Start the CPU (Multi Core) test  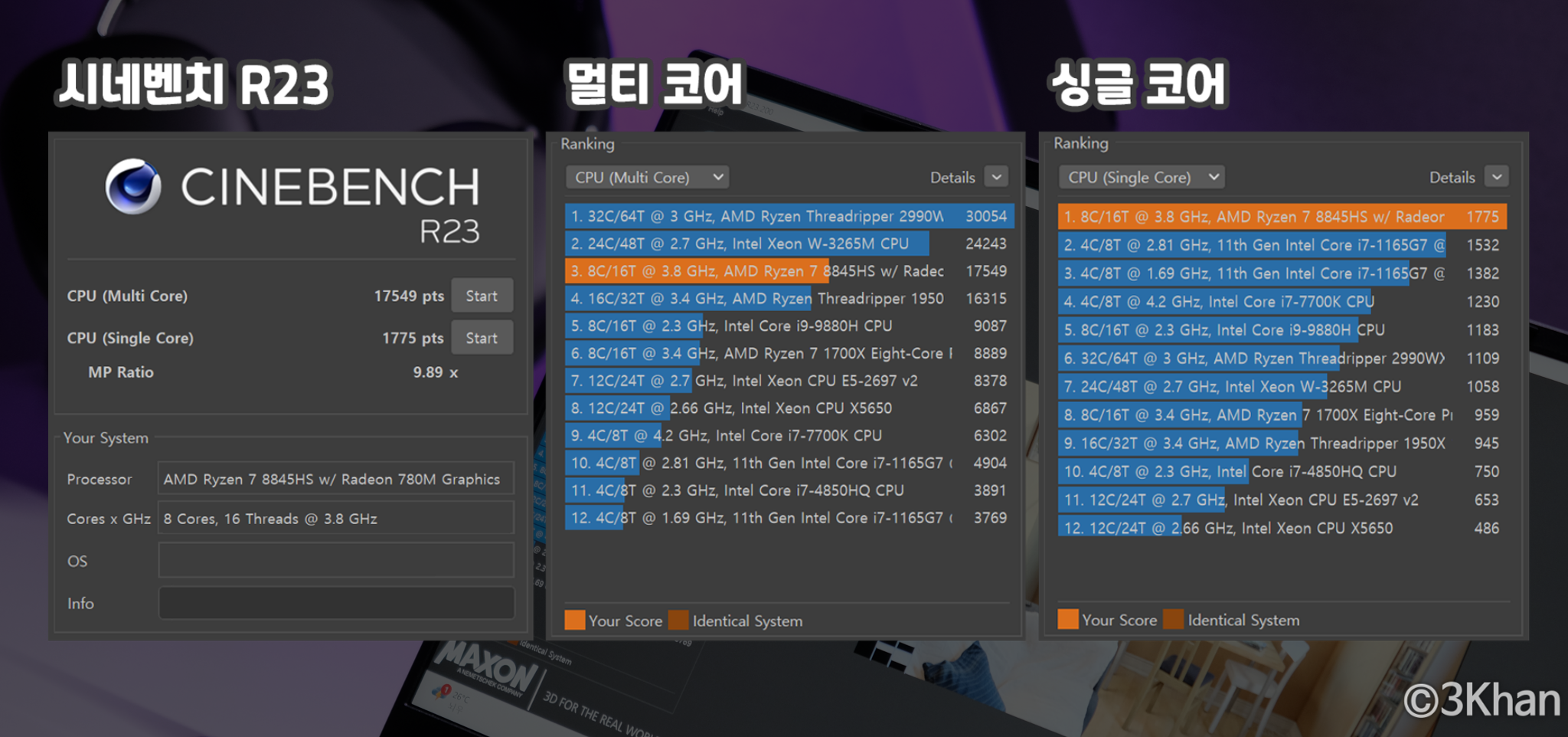(482, 296)
